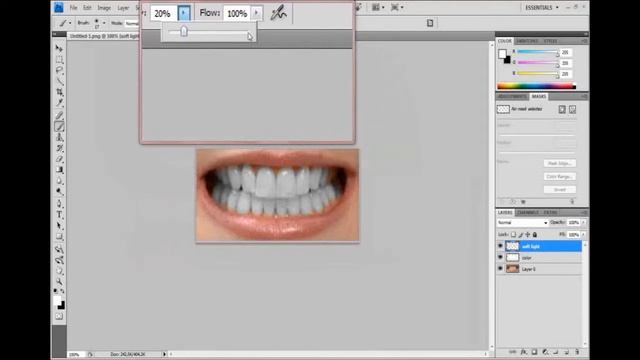Click the 20% opacity input field

163,13
